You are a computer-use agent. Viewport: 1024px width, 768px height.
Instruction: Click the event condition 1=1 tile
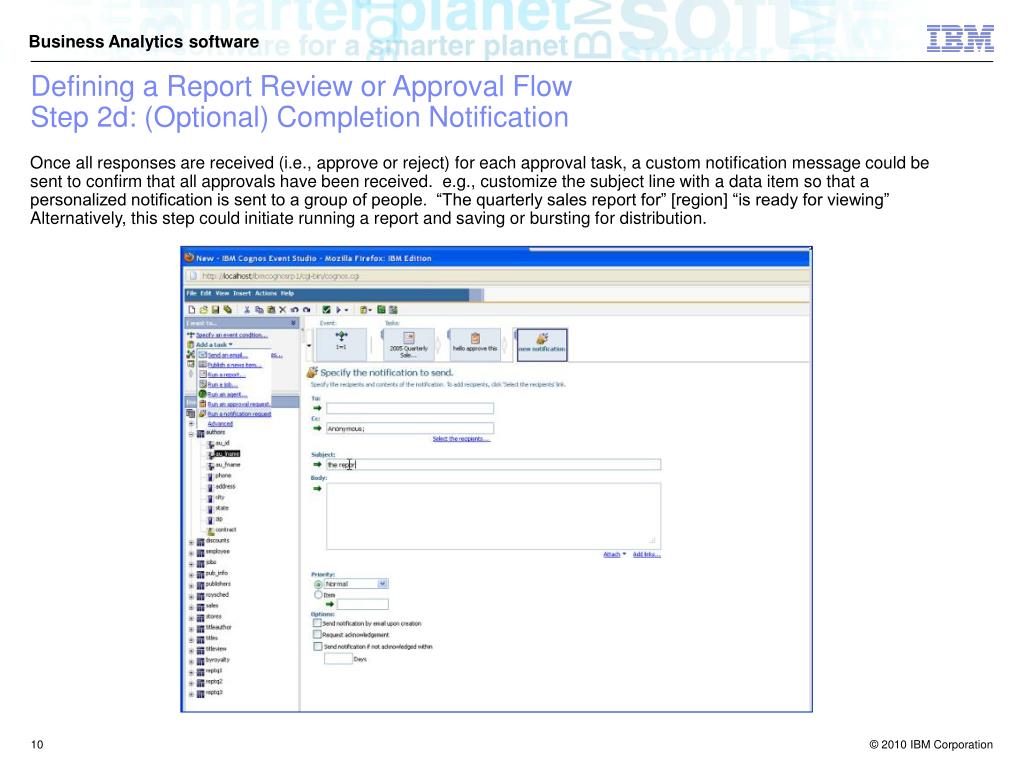coord(341,344)
